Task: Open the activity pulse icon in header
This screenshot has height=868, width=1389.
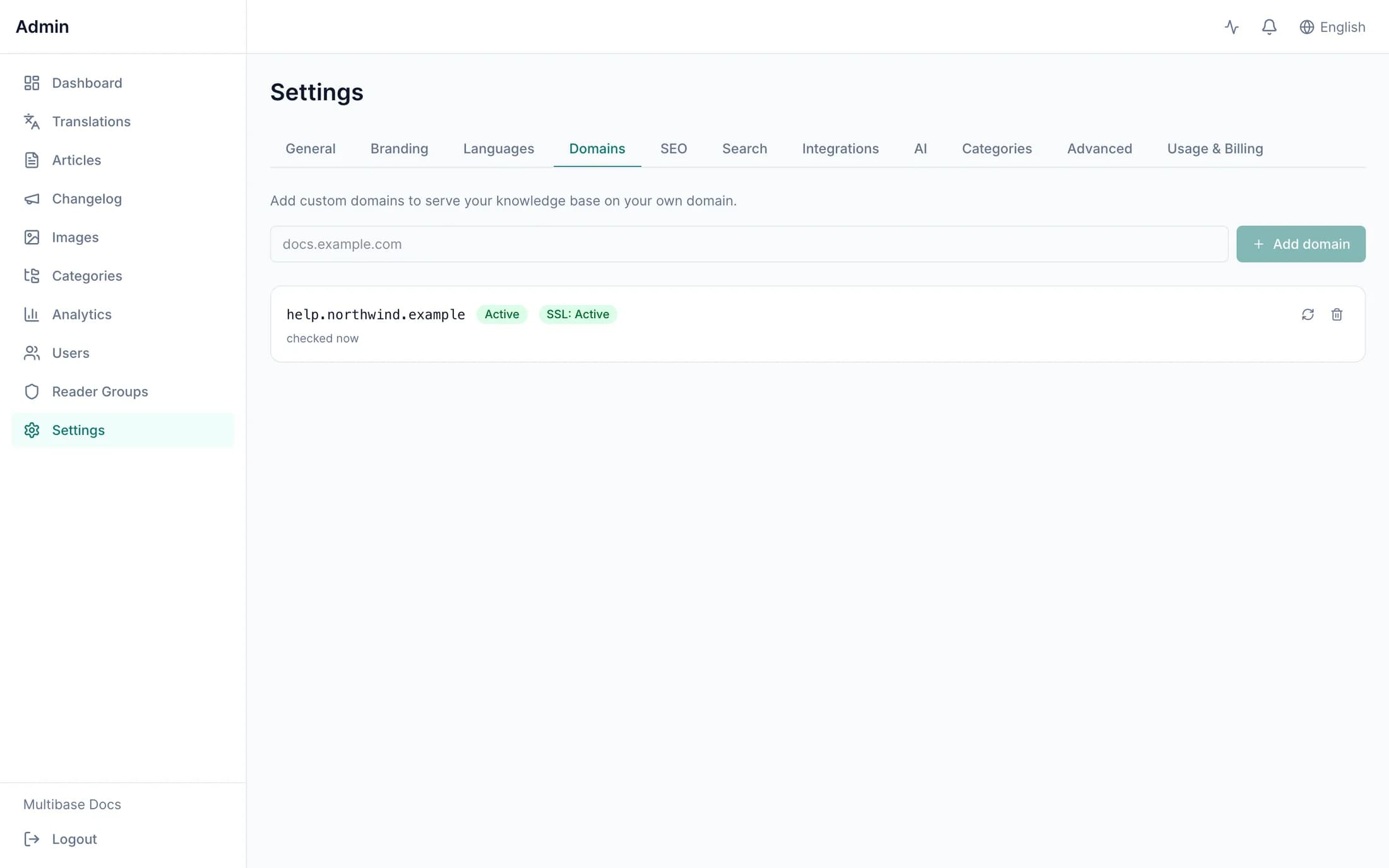Action: 1231,27
